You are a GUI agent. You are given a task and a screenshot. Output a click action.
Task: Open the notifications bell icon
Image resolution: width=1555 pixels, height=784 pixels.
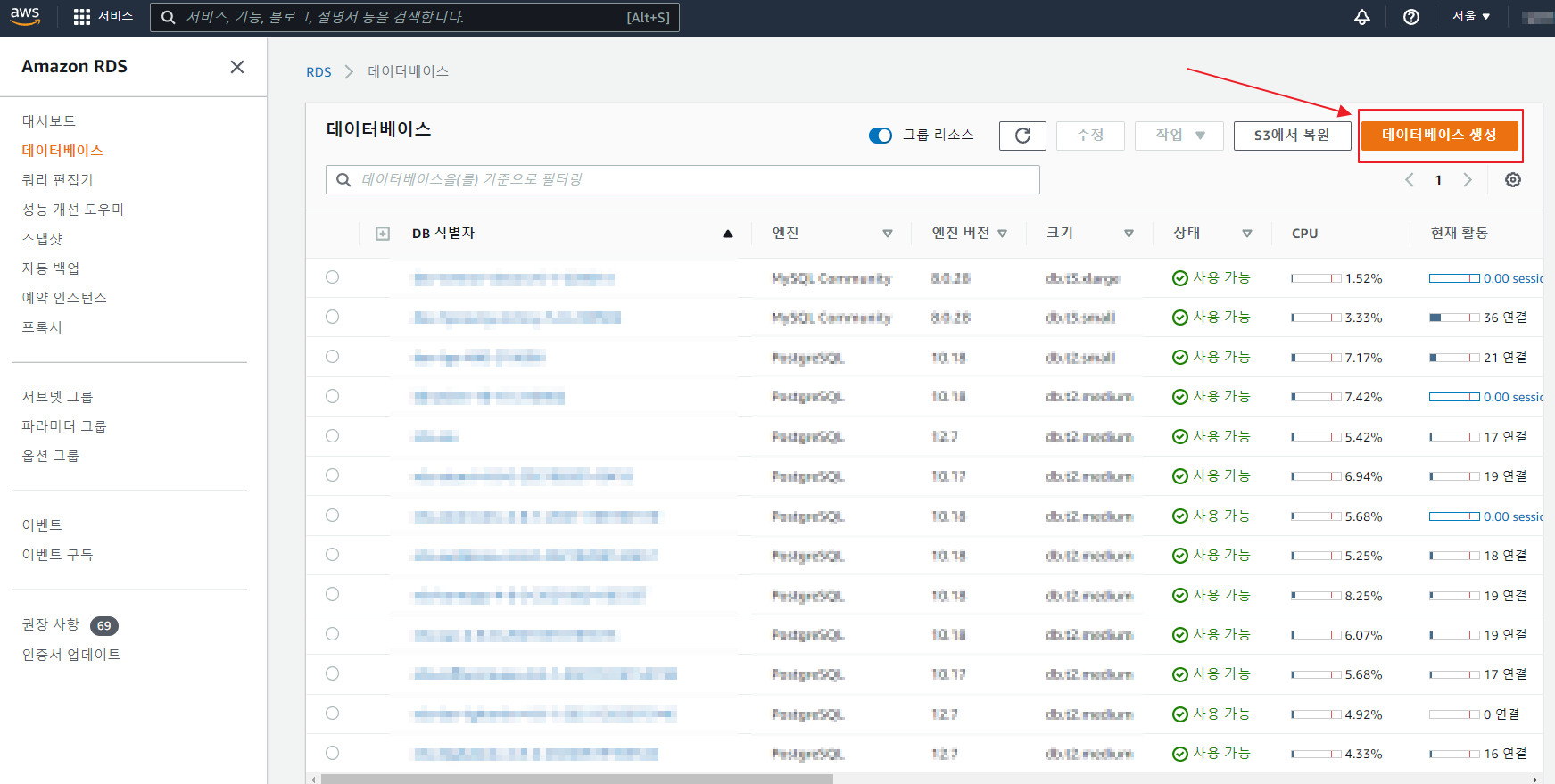(x=1362, y=17)
